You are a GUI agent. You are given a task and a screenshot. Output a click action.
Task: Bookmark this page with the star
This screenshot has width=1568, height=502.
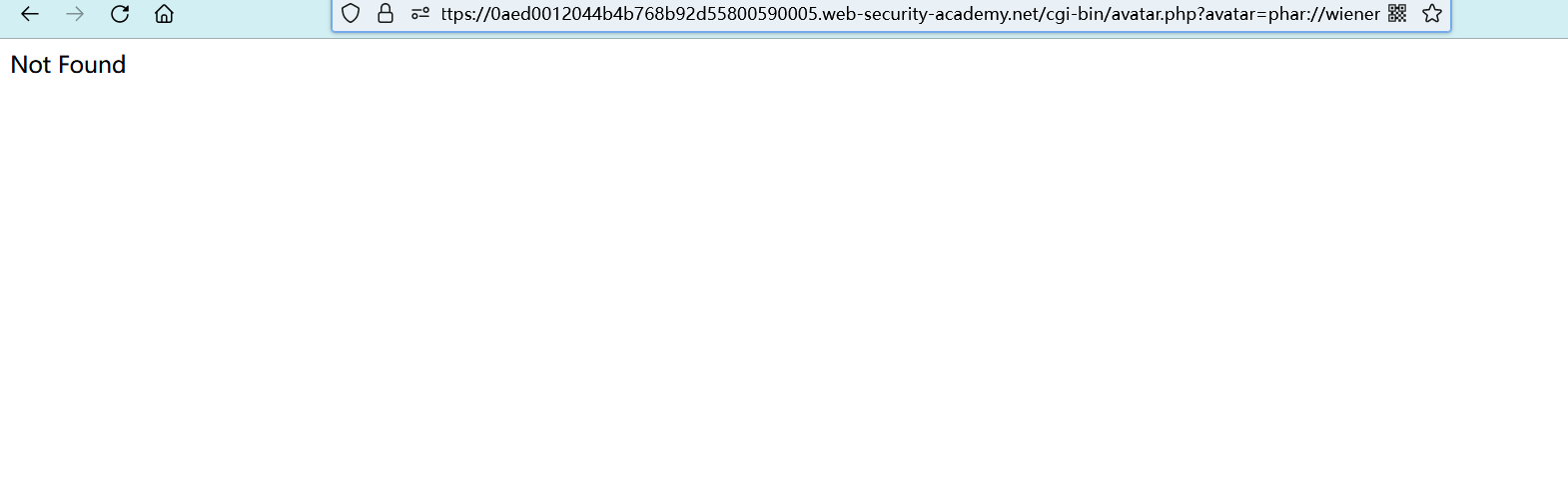tap(1432, 14)
